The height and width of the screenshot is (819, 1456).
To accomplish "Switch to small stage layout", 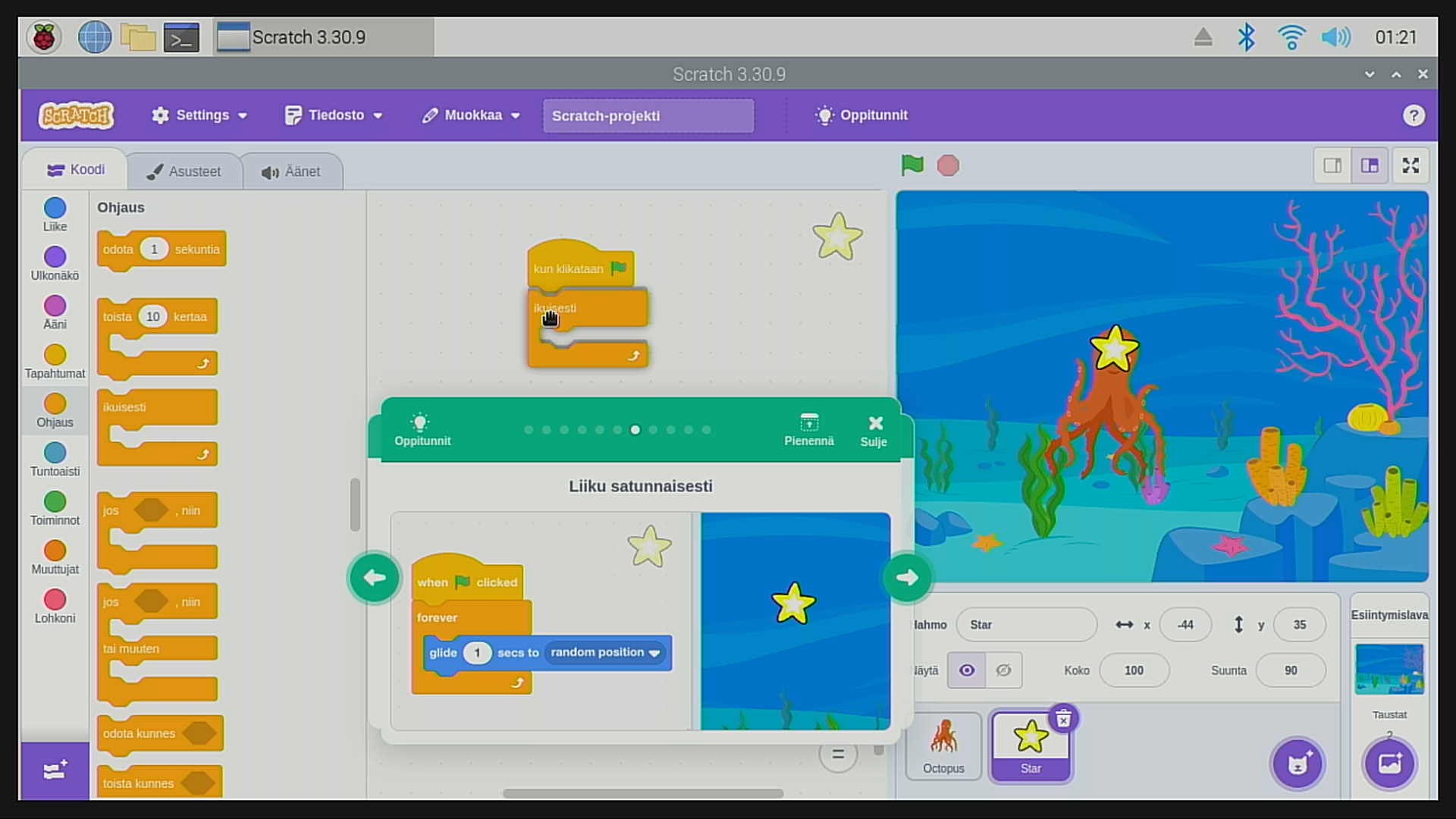I will pos(1332,165).
